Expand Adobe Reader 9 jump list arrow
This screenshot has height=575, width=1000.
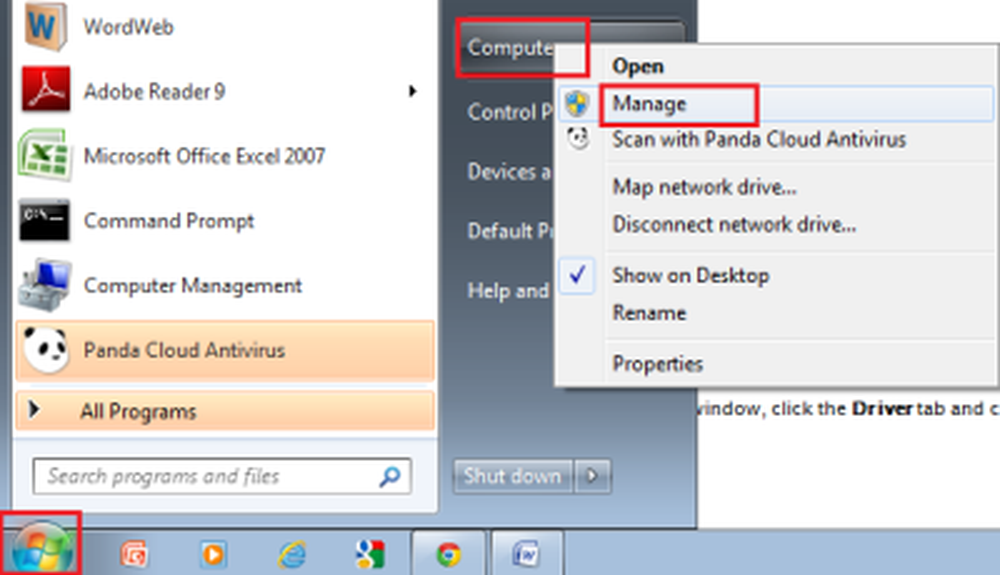coord(413,91)
